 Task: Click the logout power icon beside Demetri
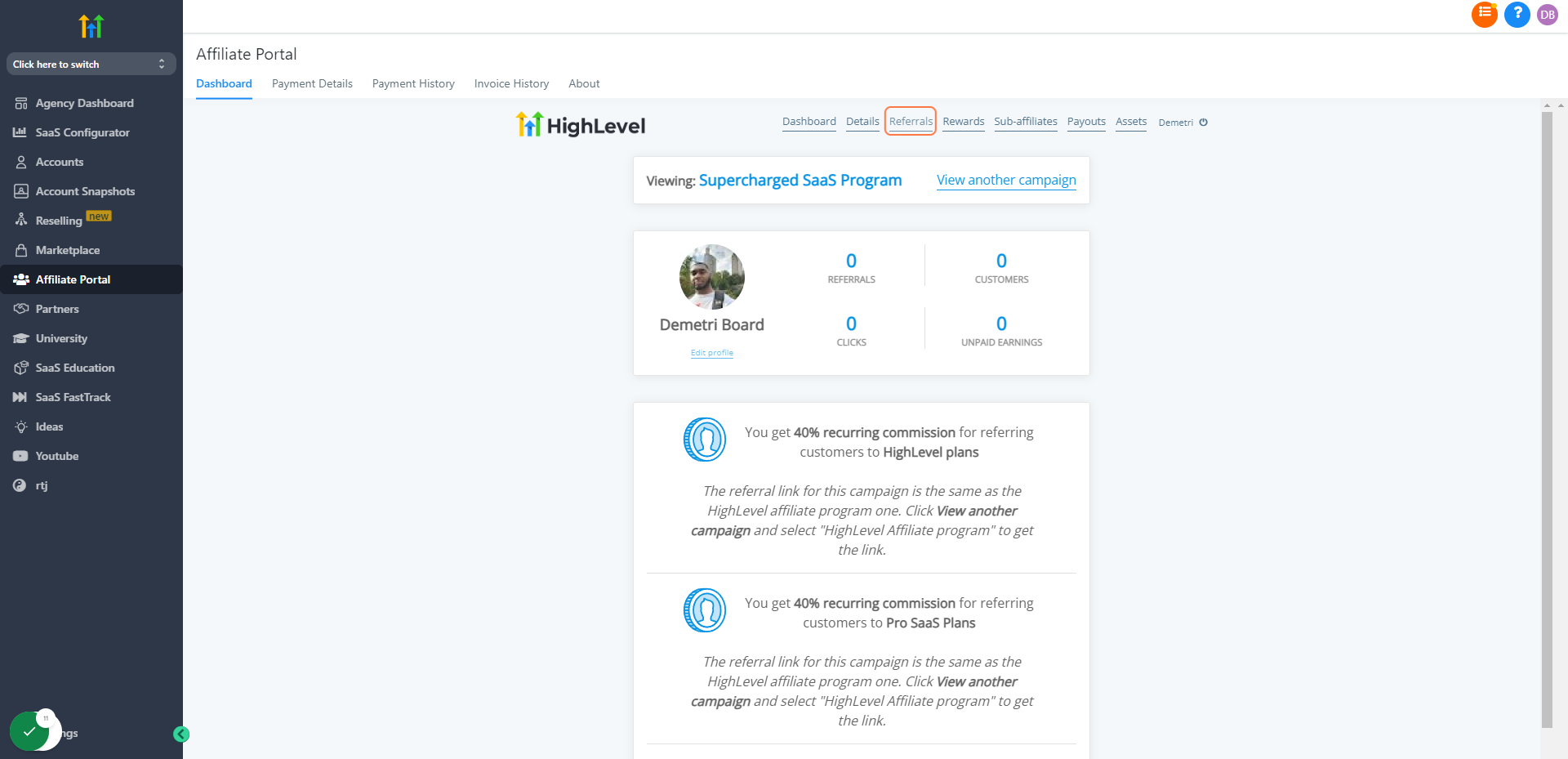[x=1203, y=123]
